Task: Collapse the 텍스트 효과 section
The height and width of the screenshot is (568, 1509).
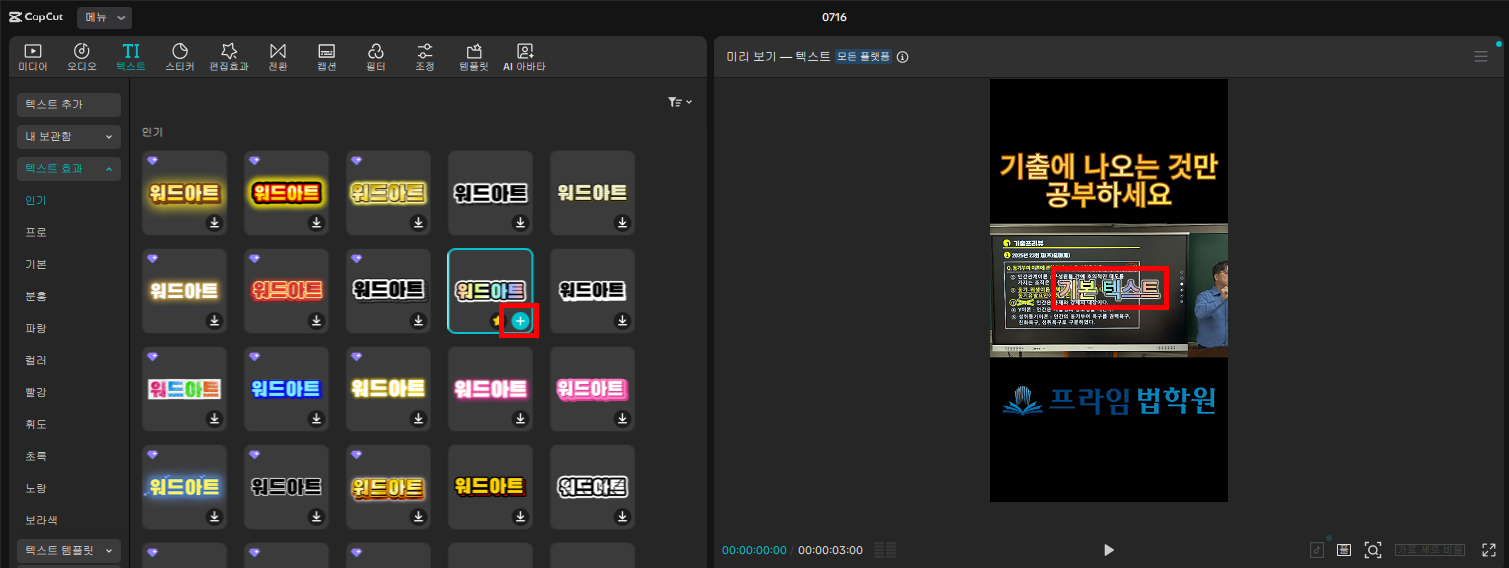Action: (69, 169)
